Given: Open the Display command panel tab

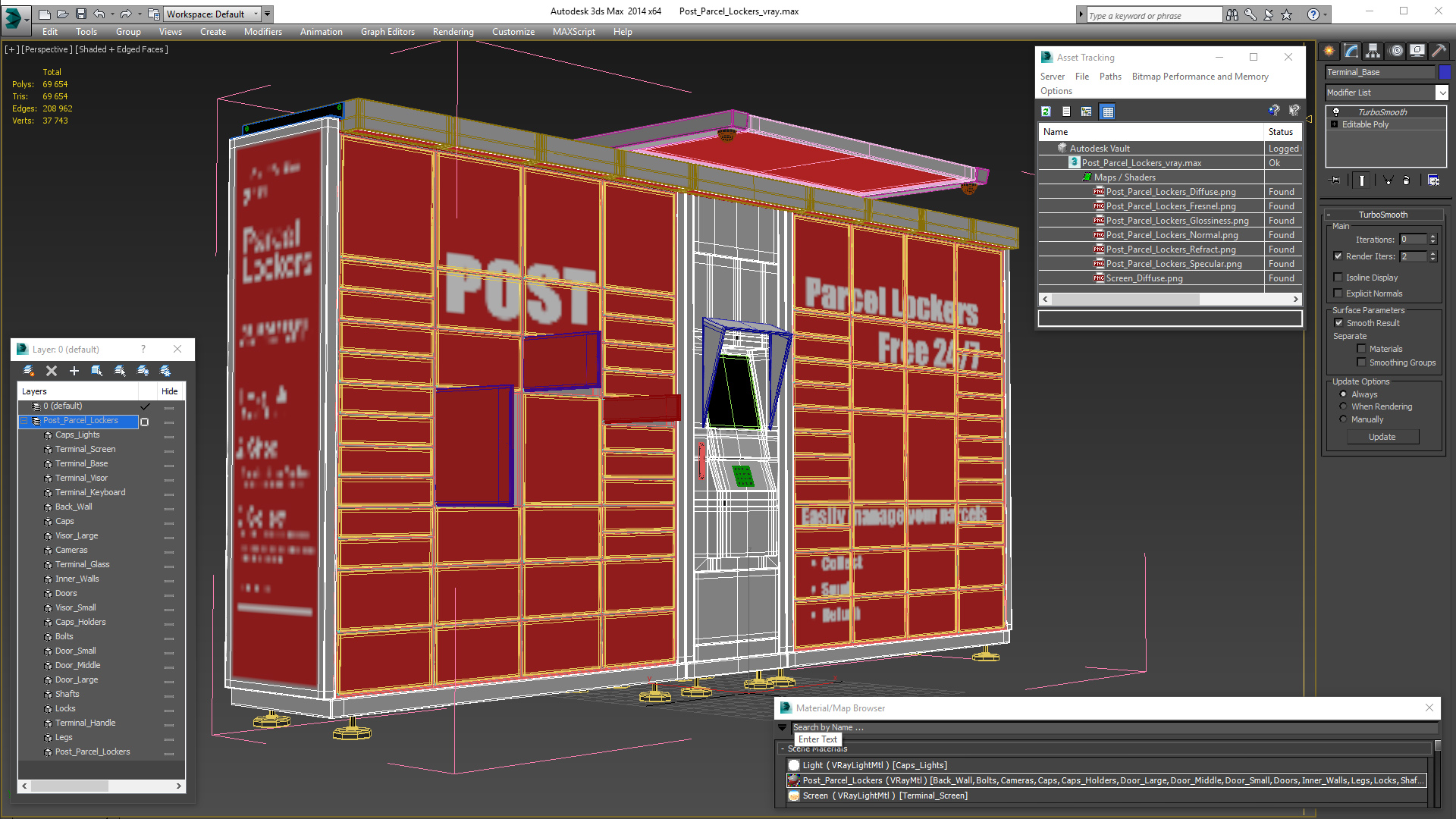Looking at the screenshot, I should (1417, 51).
